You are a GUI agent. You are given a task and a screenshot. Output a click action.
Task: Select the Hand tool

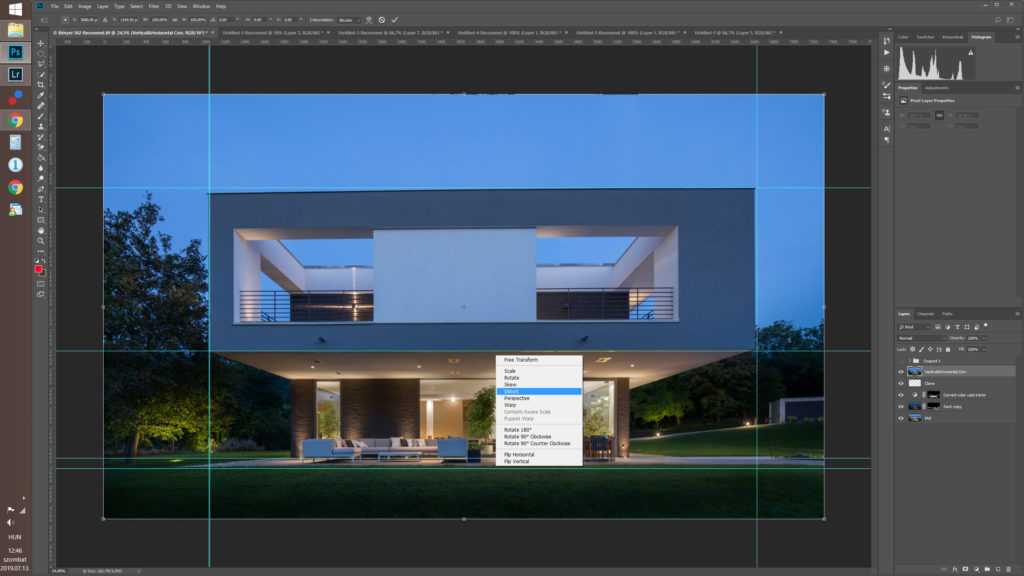[x=41, y=230]
